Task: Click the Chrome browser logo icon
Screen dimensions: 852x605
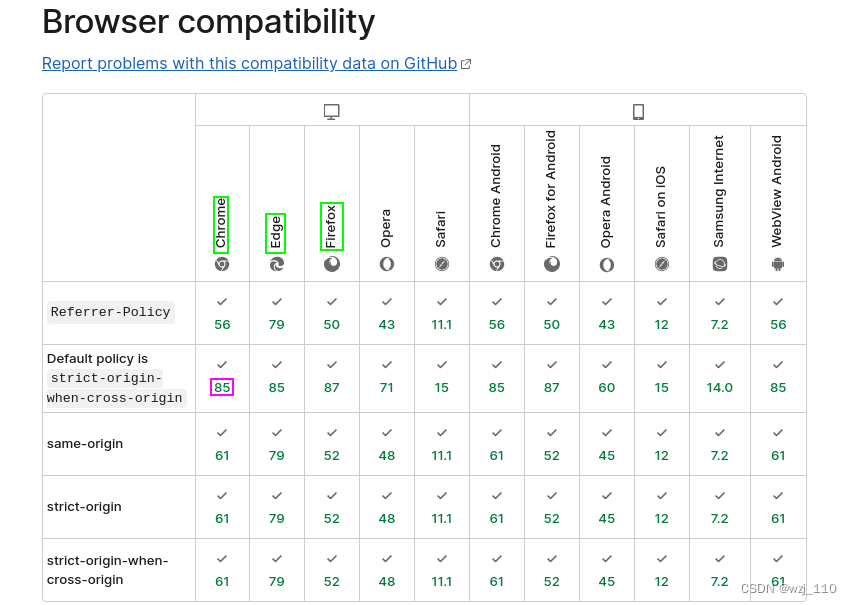Action: pos(222,264)
